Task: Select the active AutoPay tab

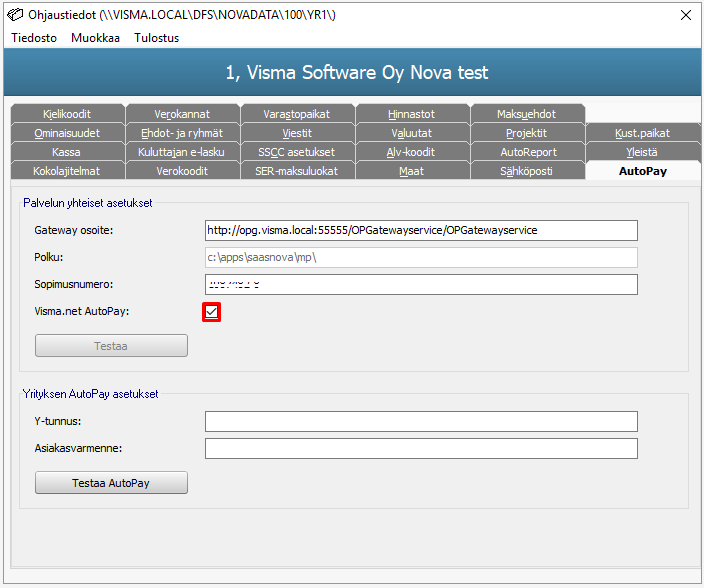Action: tap(643, 171)
